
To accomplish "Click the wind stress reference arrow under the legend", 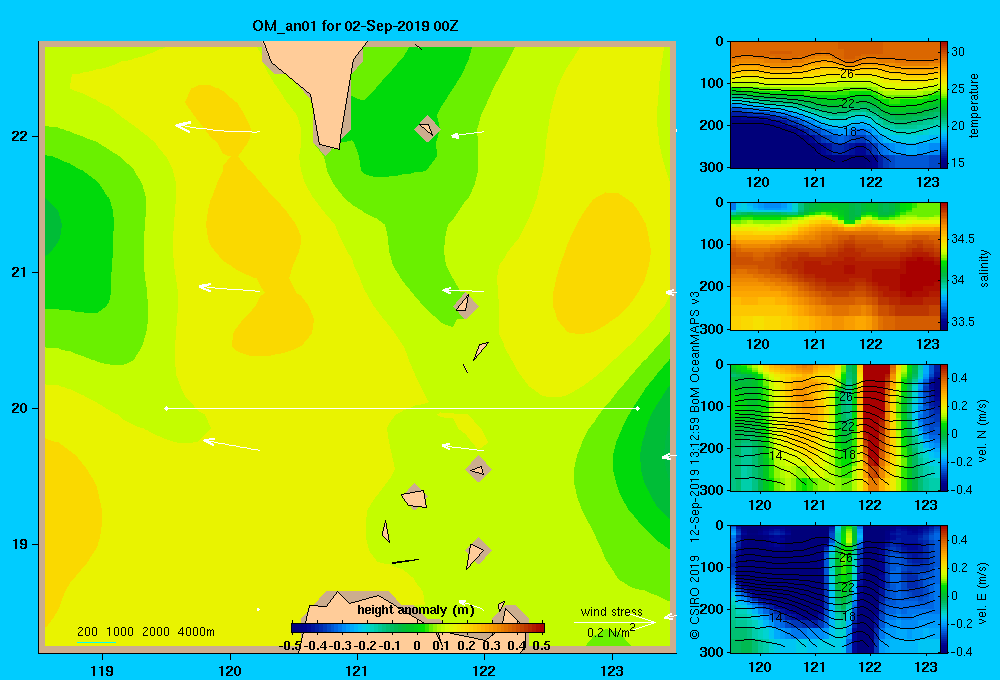I will pyautogui.click(x=615, y=622).
